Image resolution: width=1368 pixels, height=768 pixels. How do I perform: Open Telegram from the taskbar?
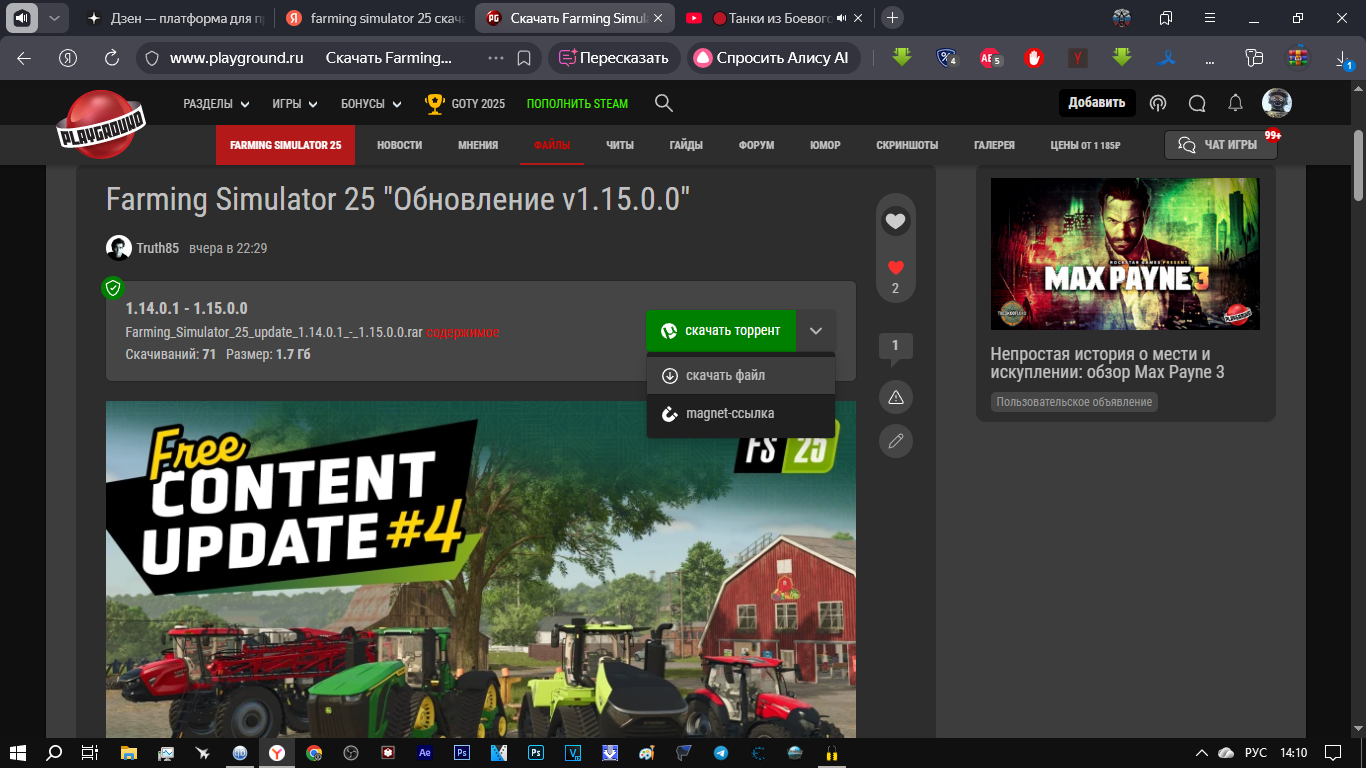click(x=721, y=752)
